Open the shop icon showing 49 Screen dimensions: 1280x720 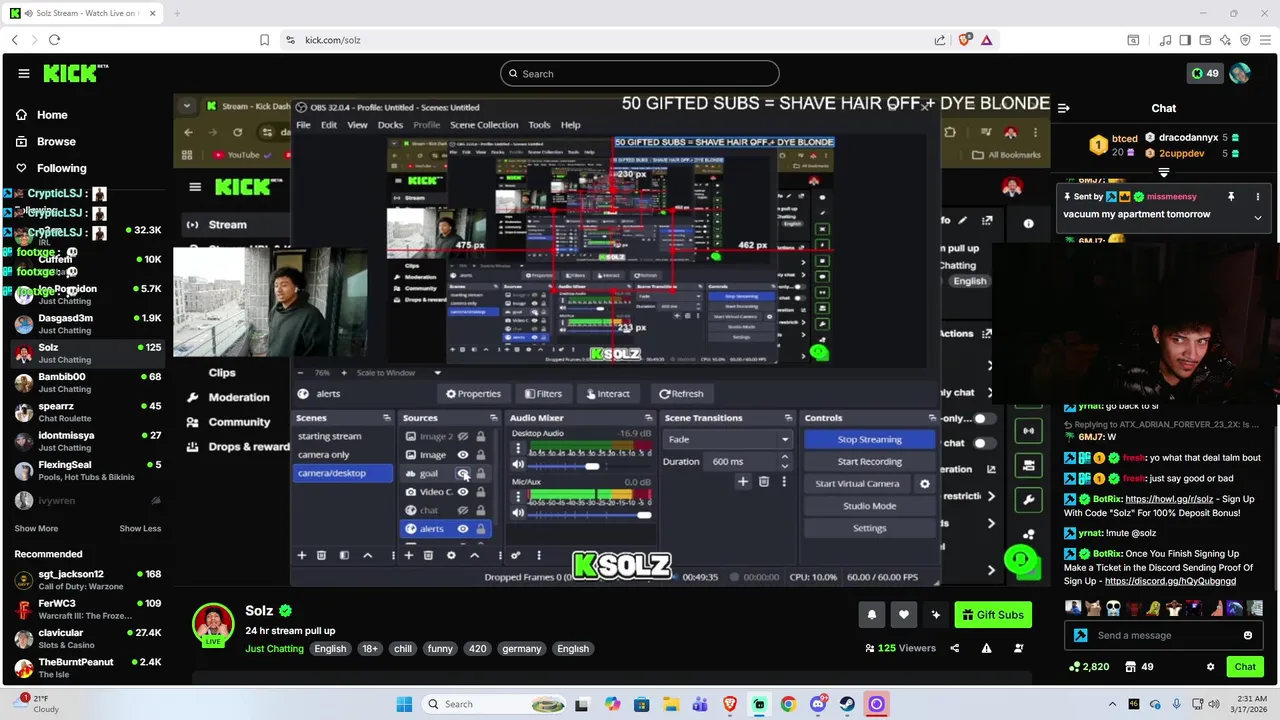[1139, 667]
